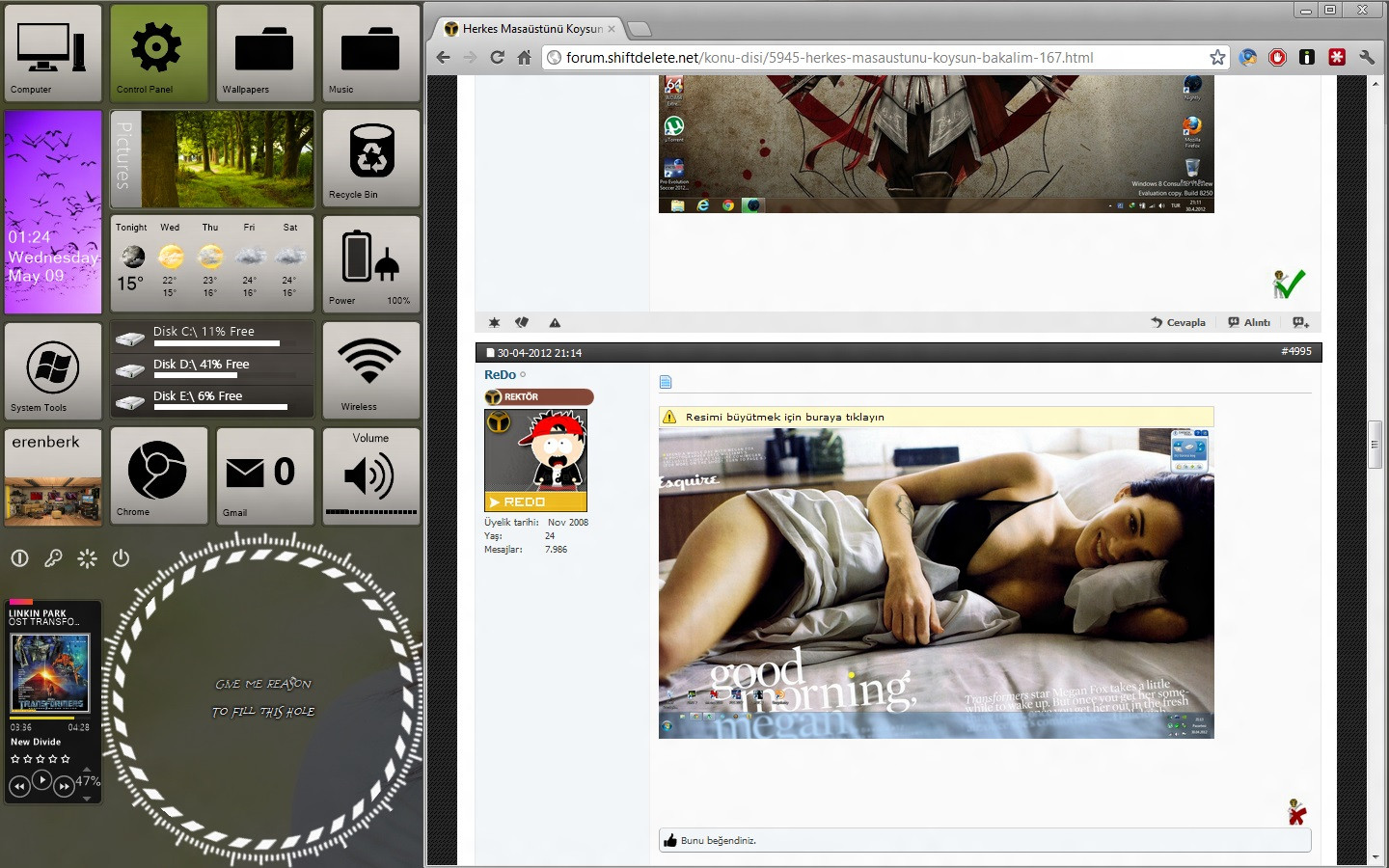1389x868 pixels.
Task: Click the erenberk user tile
Action: (53, 476)
